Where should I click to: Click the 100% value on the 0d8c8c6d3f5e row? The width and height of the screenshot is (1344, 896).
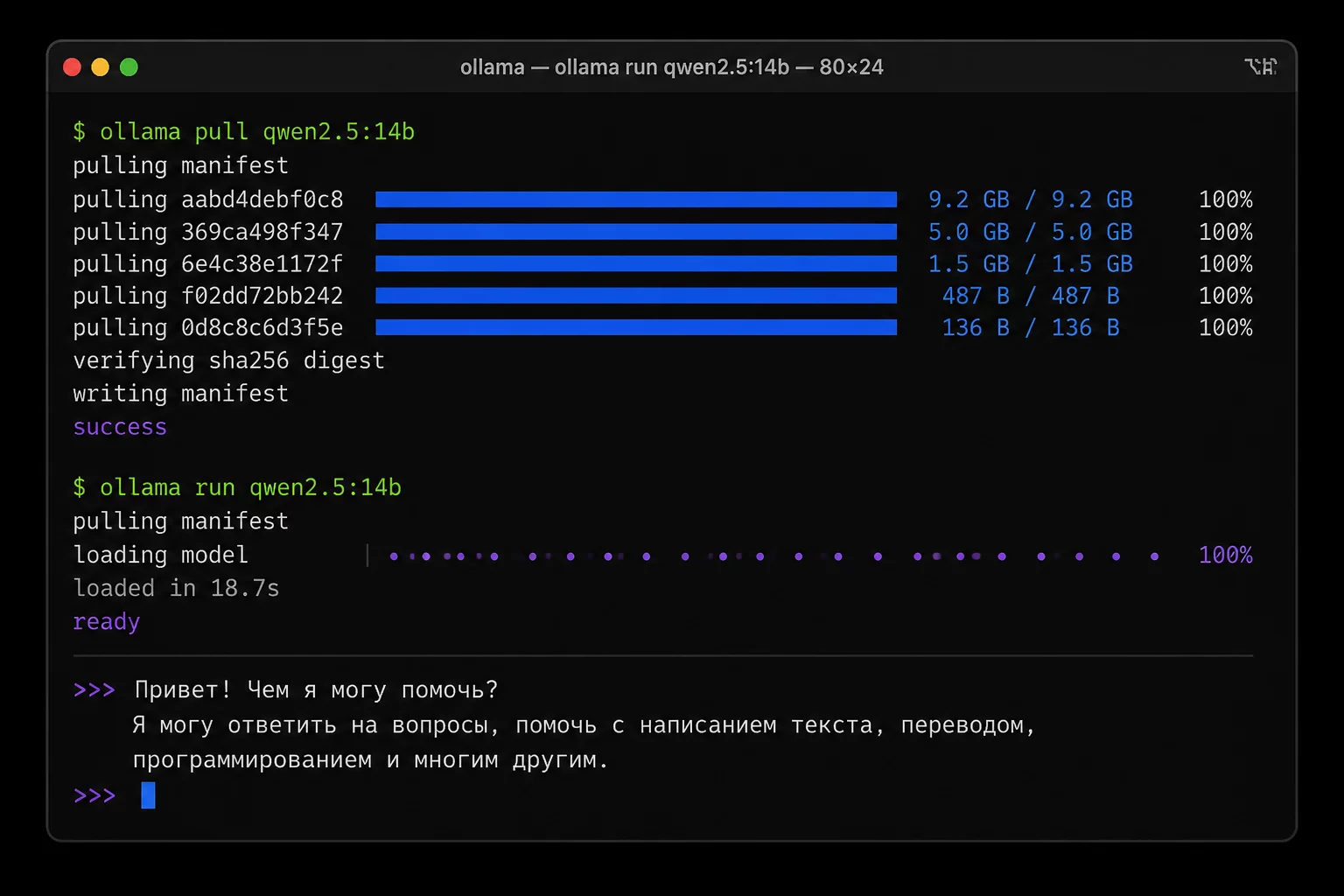1226,327
